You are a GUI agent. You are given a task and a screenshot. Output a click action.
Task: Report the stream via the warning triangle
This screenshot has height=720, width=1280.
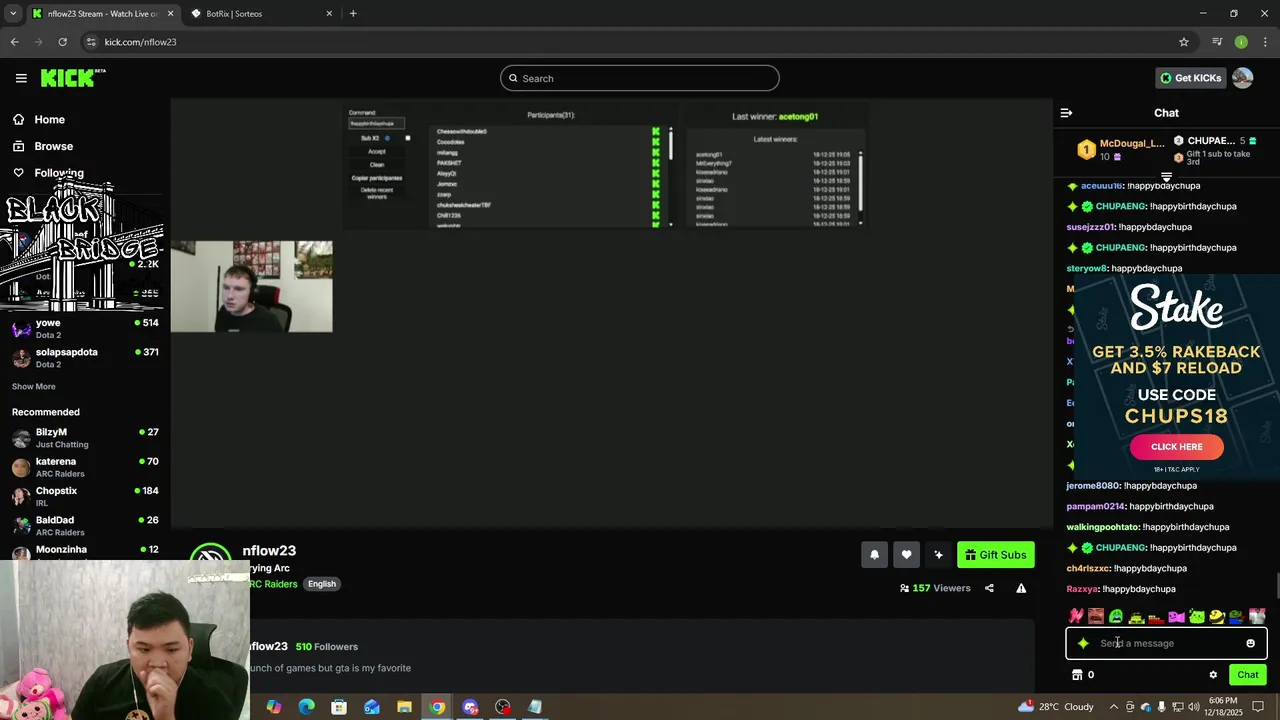click(x=1021, y=588)
